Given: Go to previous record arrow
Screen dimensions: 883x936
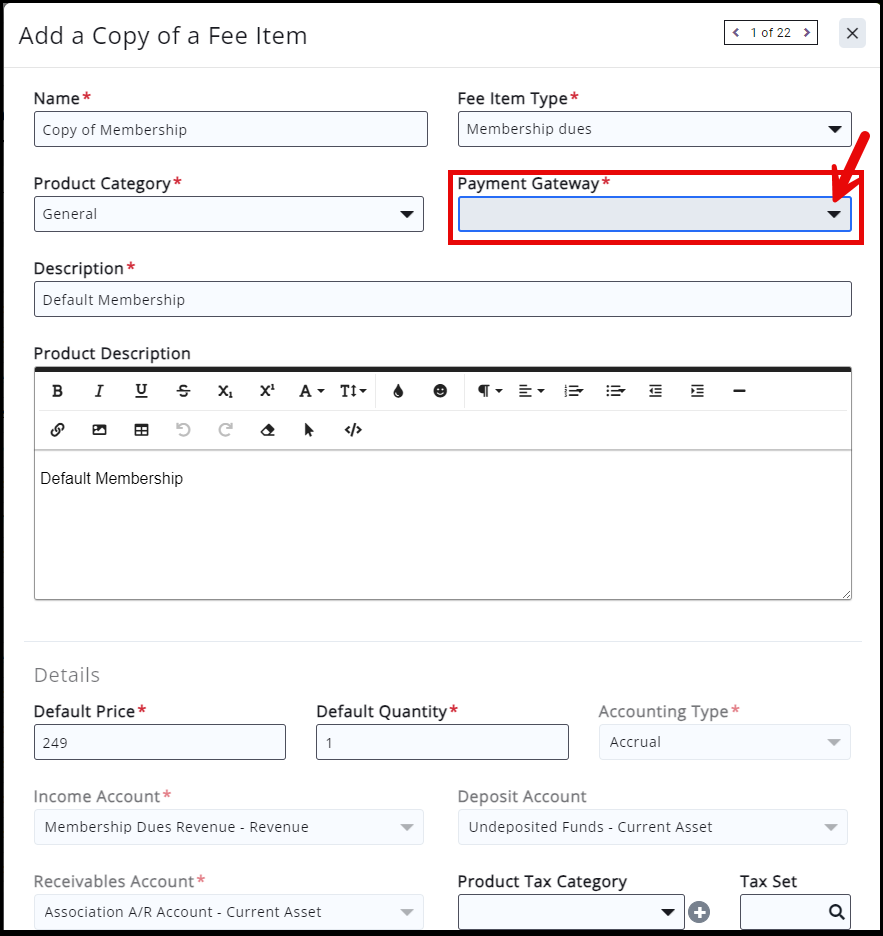Looking at the screenshot, I should coord(736,33).
